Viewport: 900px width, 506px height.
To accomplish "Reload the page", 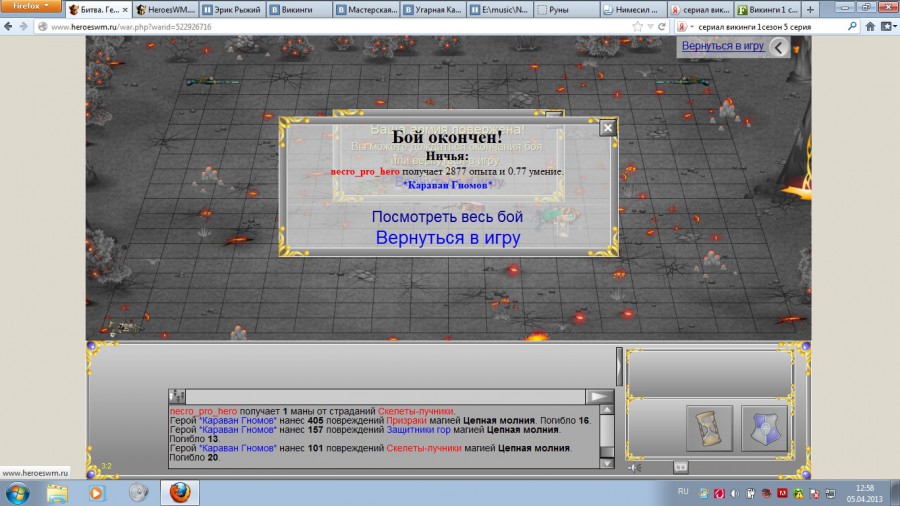I will (662, 26).
